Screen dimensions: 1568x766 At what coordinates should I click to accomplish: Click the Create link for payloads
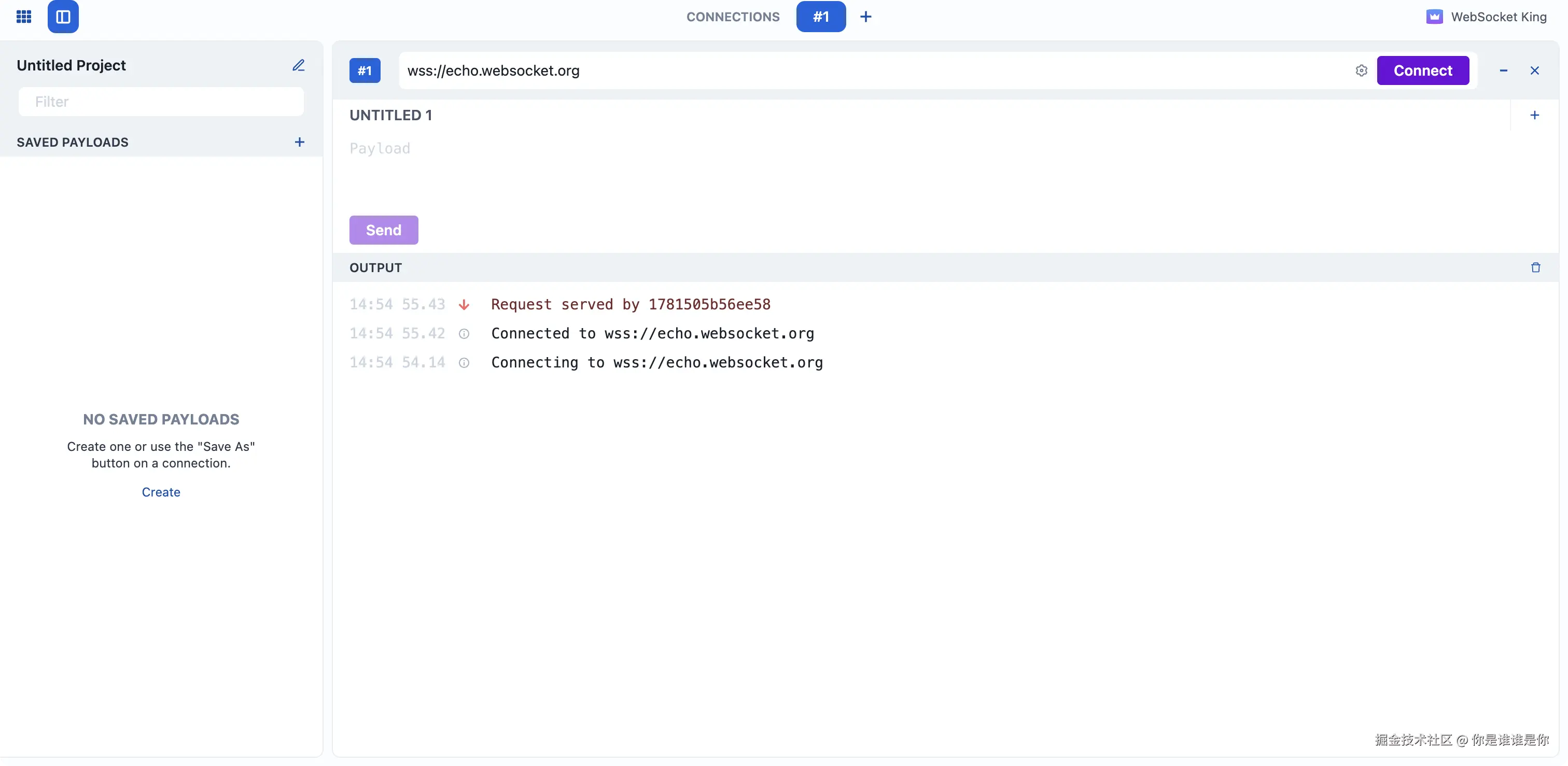point(161,492)
